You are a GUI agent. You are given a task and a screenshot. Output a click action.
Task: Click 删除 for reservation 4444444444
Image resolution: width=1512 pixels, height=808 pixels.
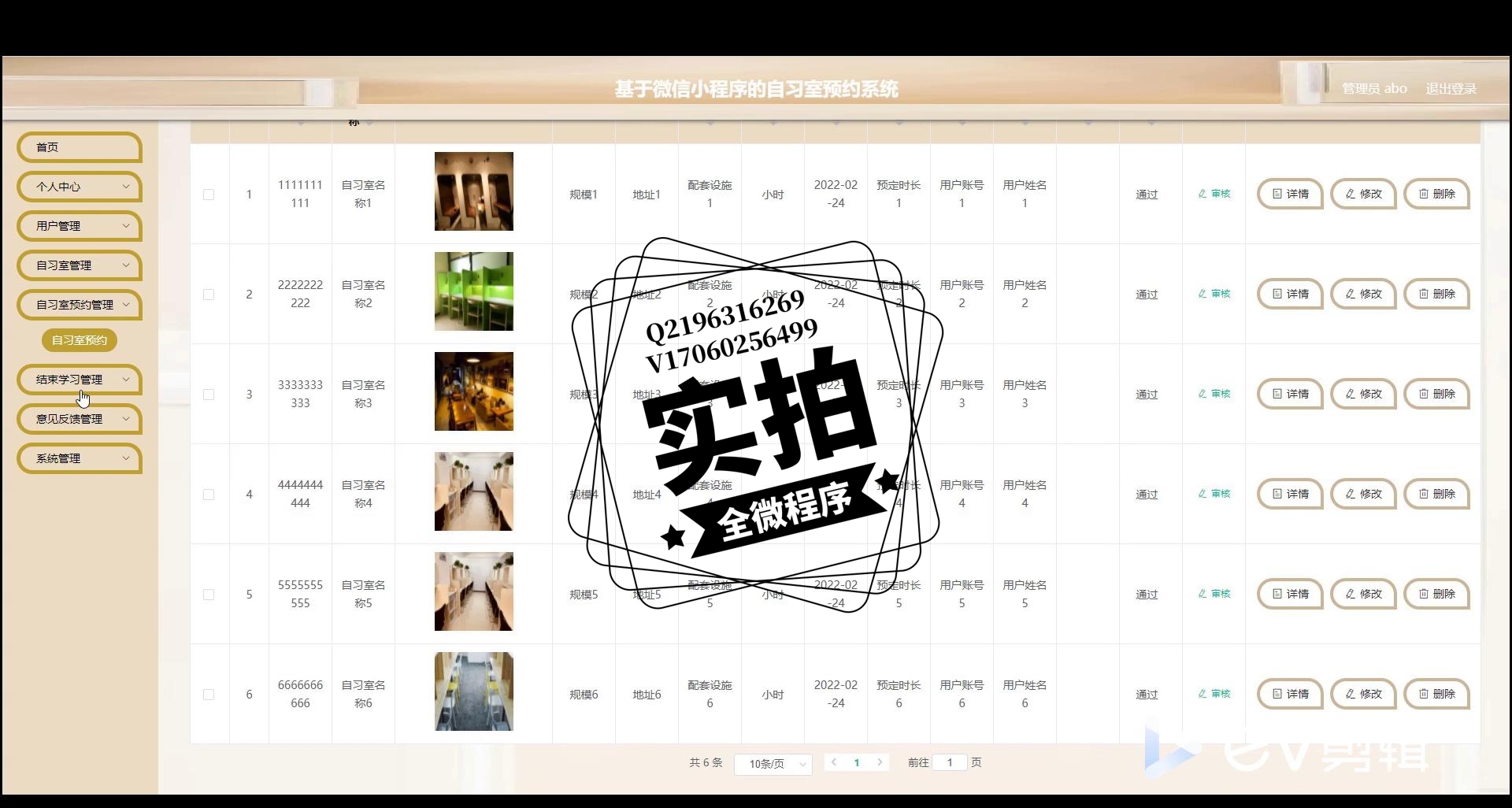[1437, 494]
